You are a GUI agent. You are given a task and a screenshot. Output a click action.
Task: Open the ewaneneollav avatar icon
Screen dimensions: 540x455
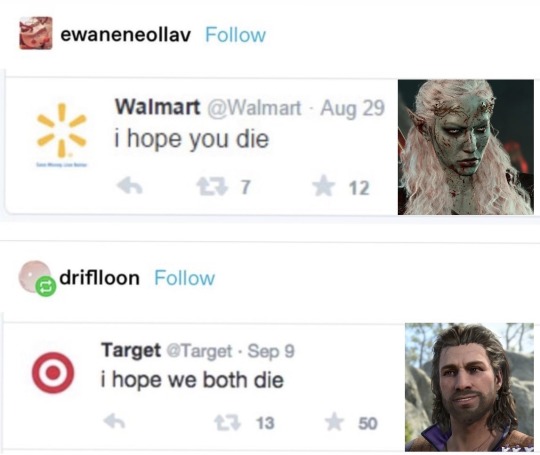pos(36,33)
